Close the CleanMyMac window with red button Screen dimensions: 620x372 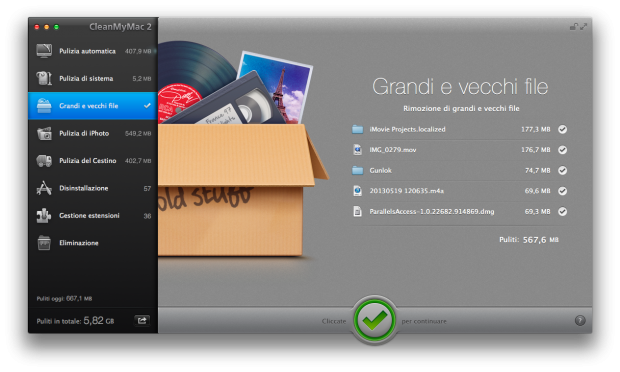[37, 27]
